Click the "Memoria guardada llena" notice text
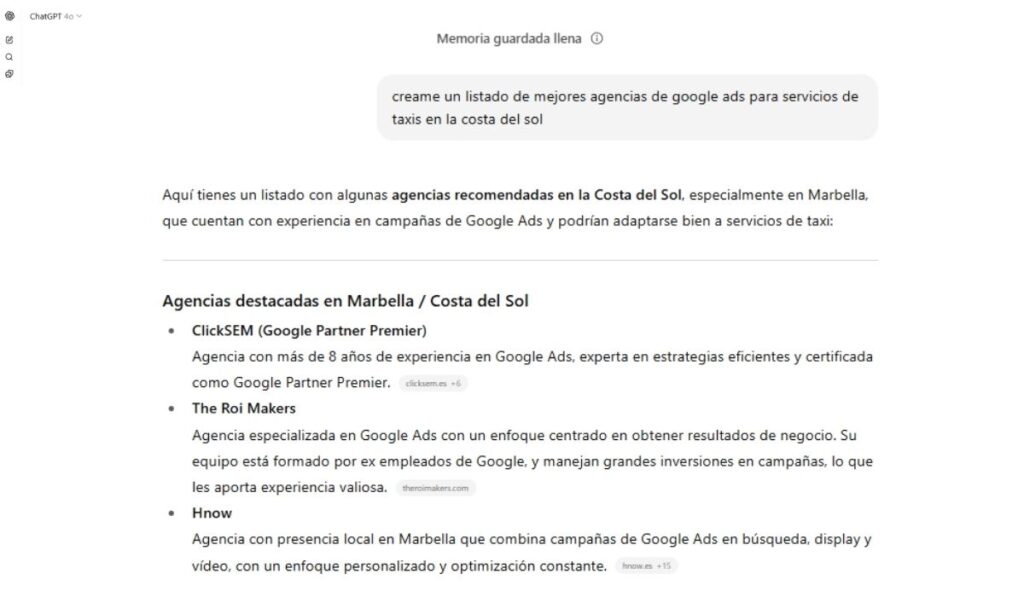This screenshot has height=597, width=1024. (x=510, y=39)
